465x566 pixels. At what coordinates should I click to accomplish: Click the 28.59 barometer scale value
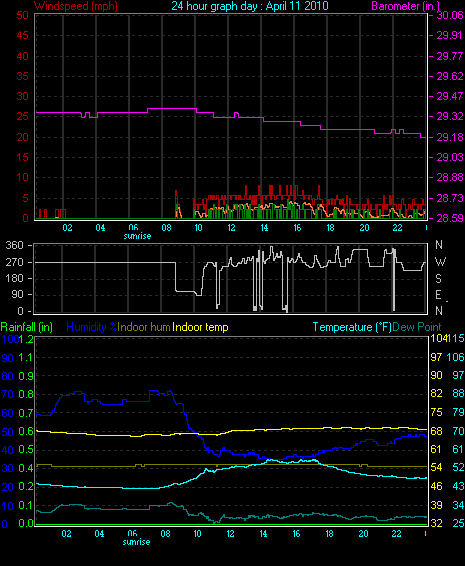tap(450, 218)
